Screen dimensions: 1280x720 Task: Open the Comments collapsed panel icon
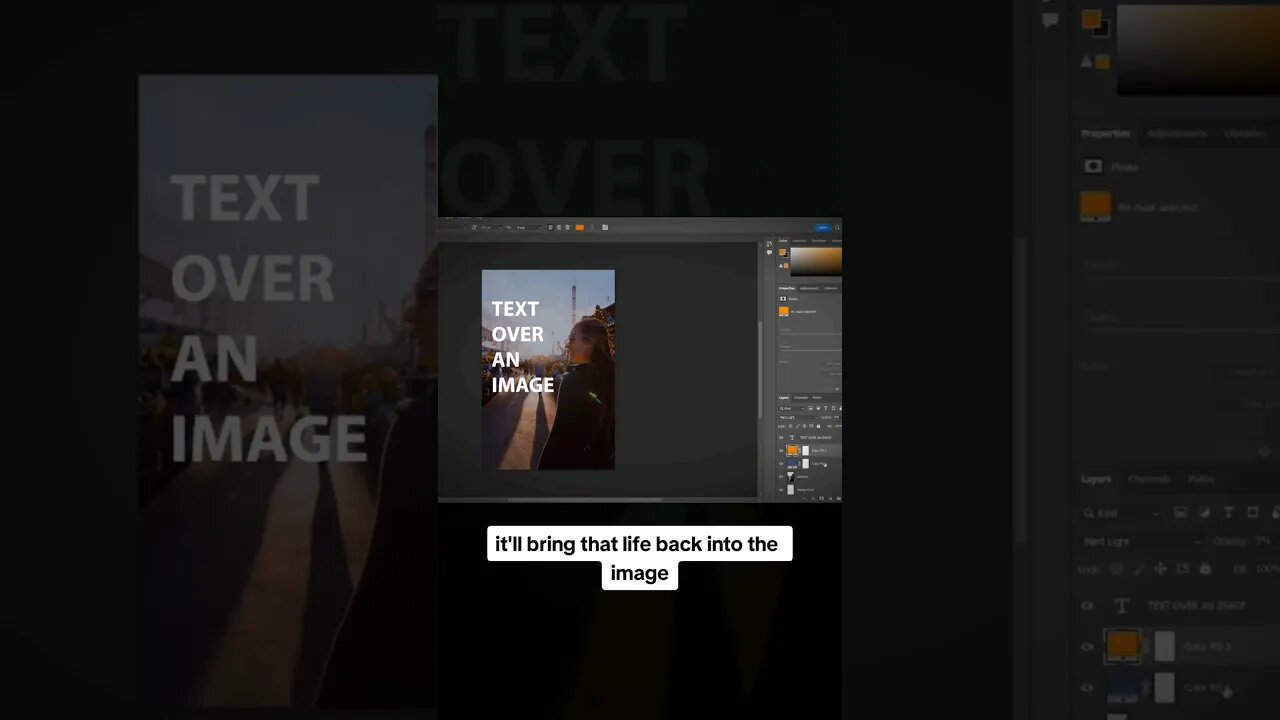(x=769, y=253)
